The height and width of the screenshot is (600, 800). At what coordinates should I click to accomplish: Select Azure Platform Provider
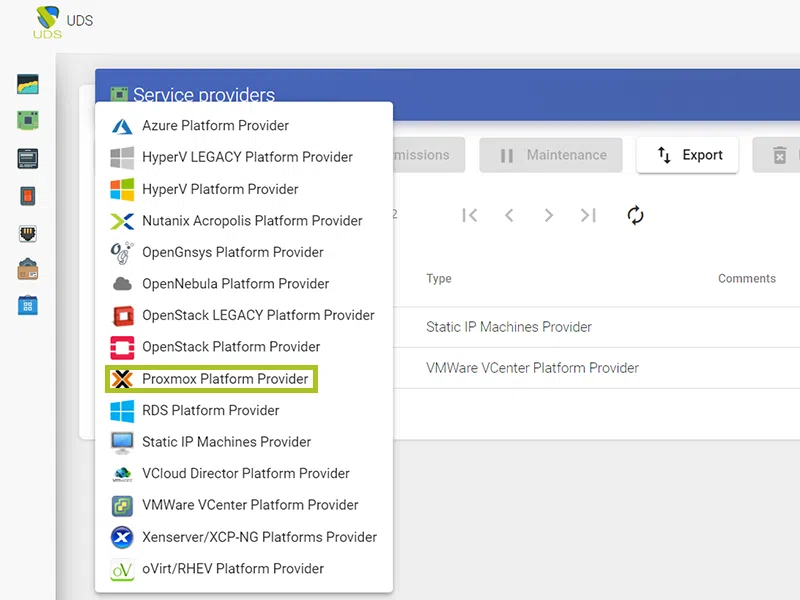click(244, 126)
